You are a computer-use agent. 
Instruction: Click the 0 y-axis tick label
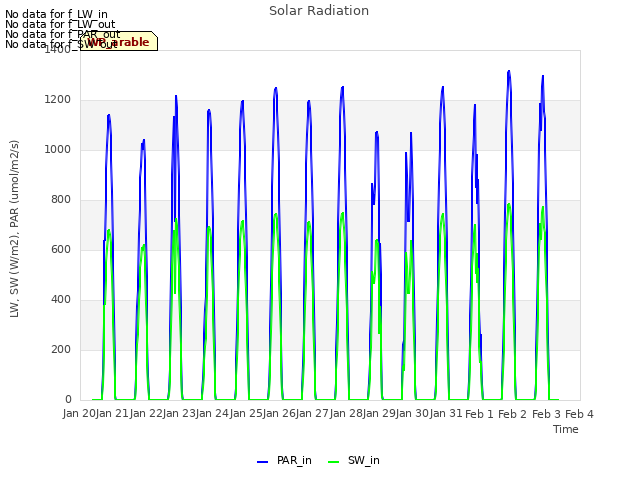coord(68,400)
